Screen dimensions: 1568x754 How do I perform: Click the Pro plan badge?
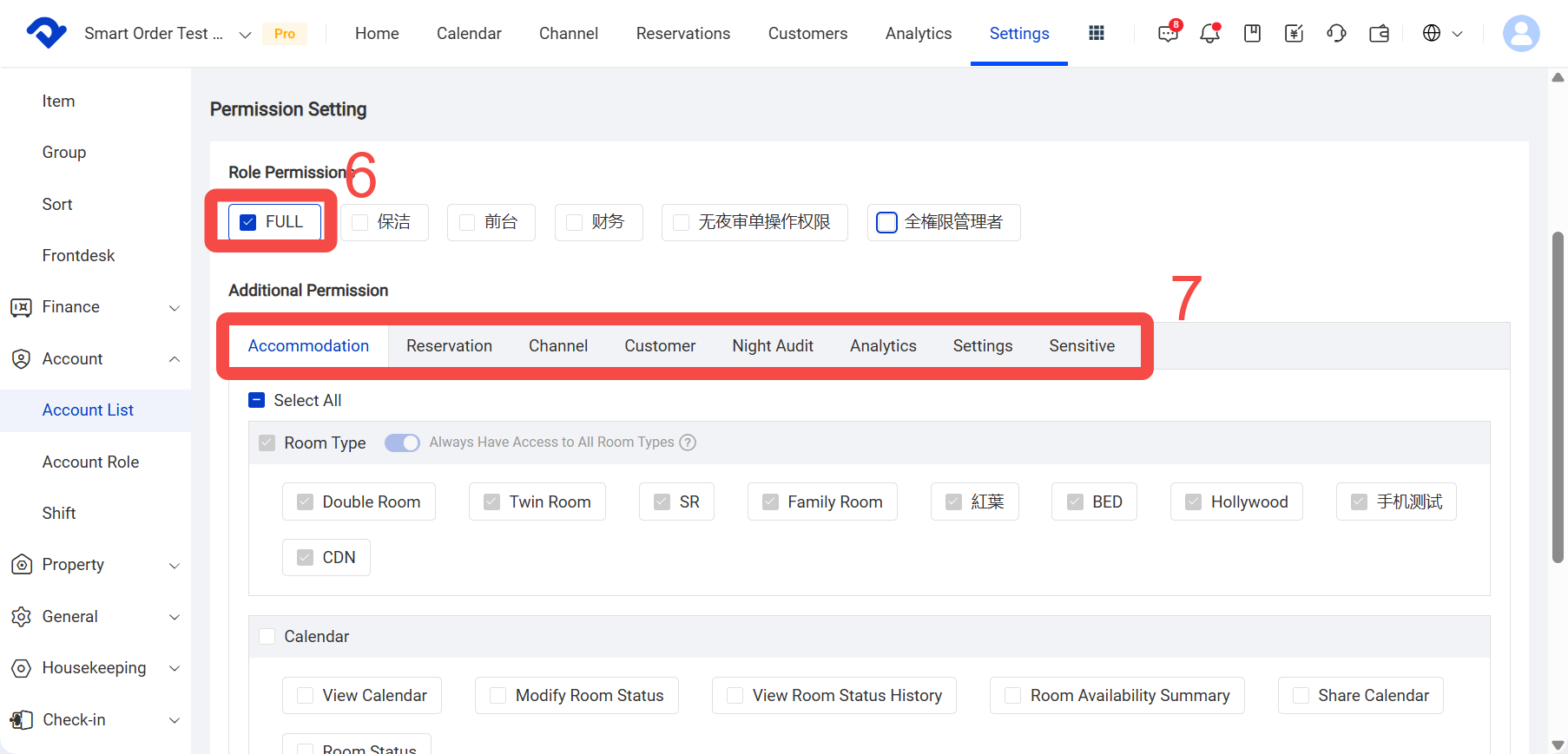pos(285,34)
